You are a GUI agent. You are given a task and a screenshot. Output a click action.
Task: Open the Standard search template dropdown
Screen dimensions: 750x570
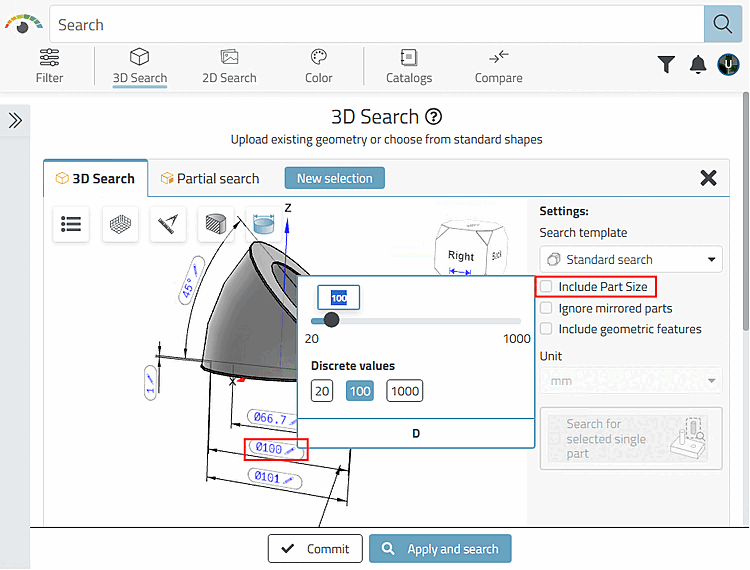point(630,260)
